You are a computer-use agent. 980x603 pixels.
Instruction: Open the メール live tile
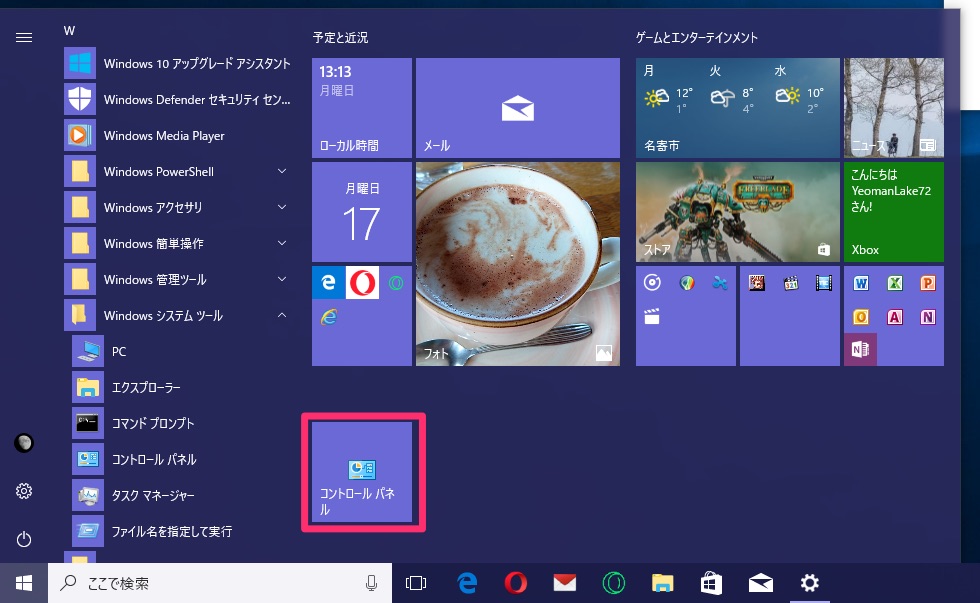518,108
